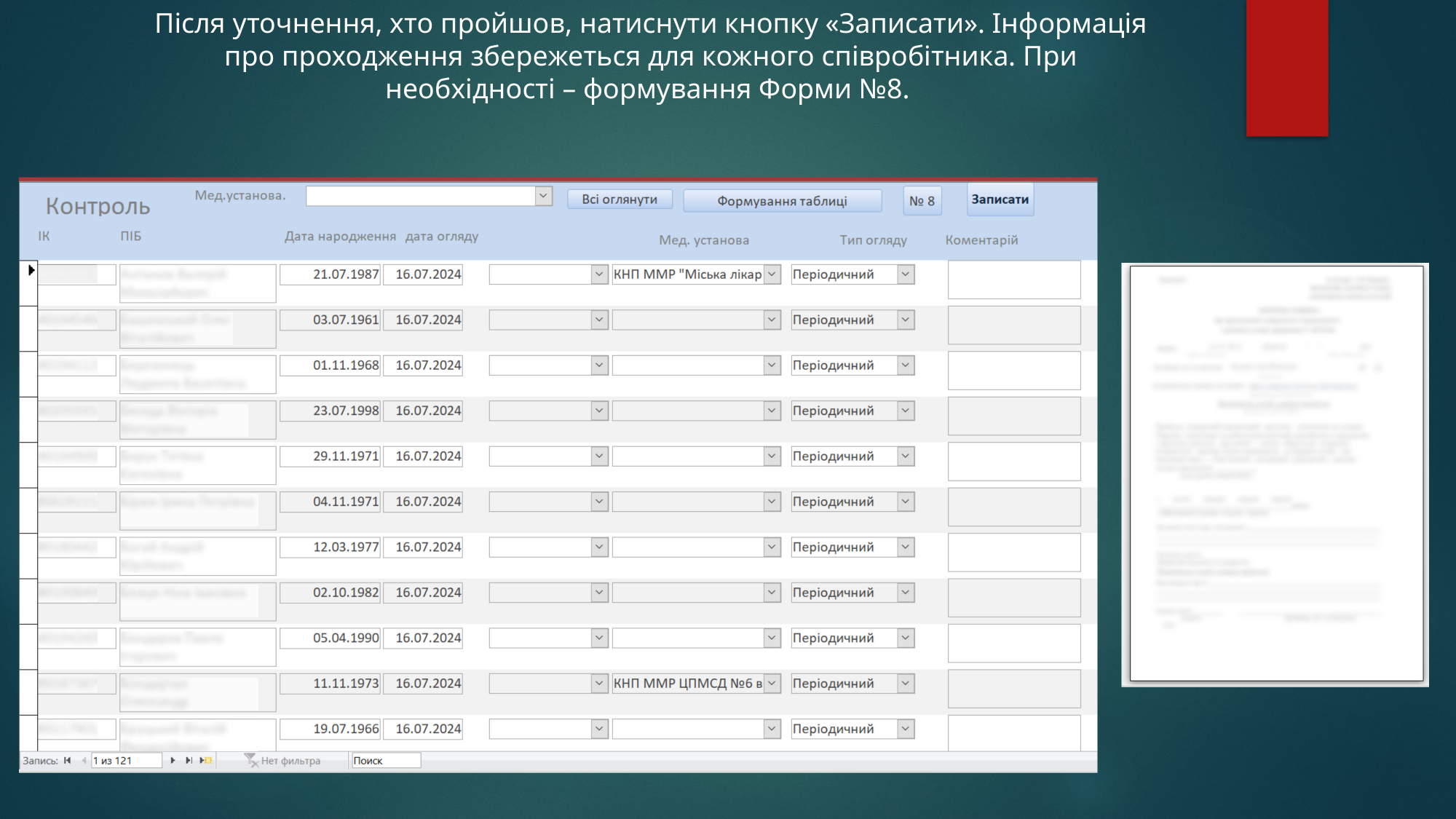Open КНП ММР "Міська лікар" institution dropdown
1456x819 pixels.
click(772, 274)
